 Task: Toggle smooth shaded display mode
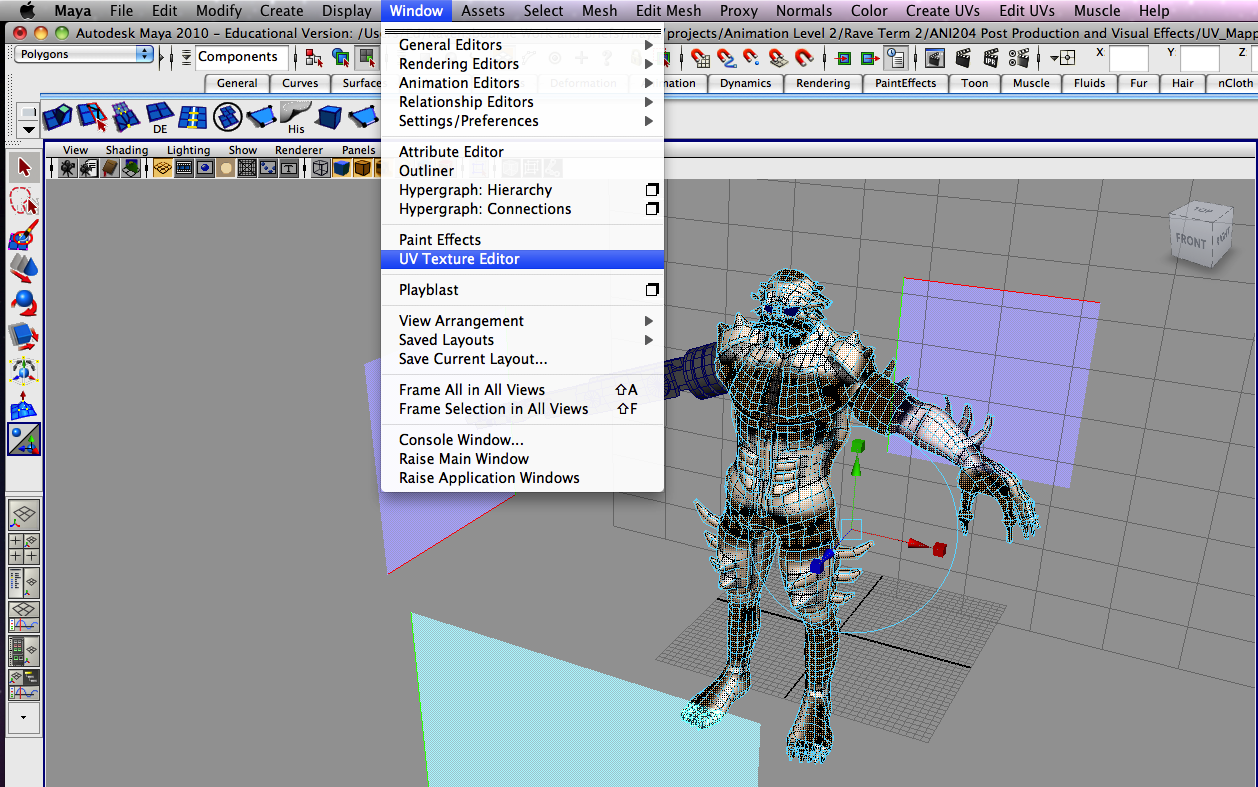click(341, 168)
